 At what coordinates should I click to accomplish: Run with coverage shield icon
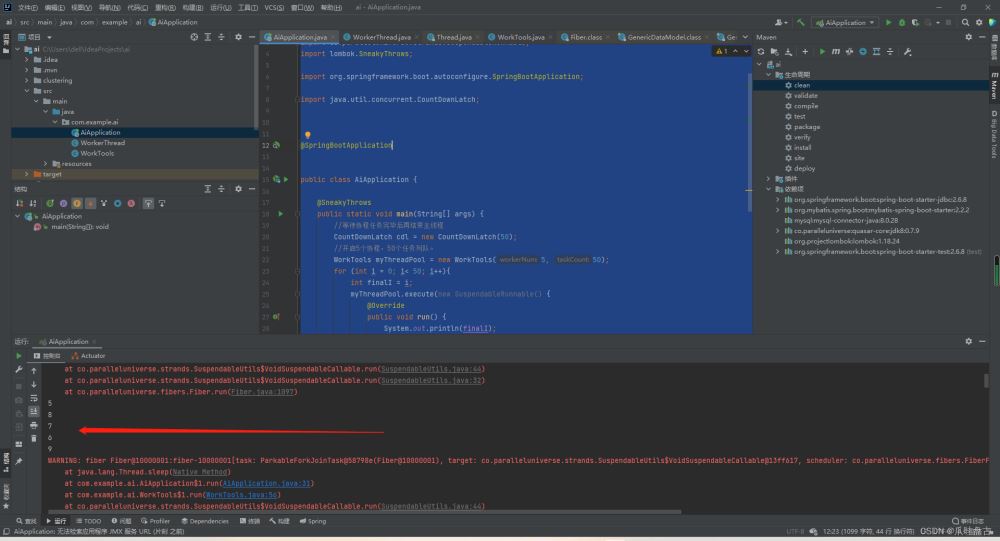(915, 22)
